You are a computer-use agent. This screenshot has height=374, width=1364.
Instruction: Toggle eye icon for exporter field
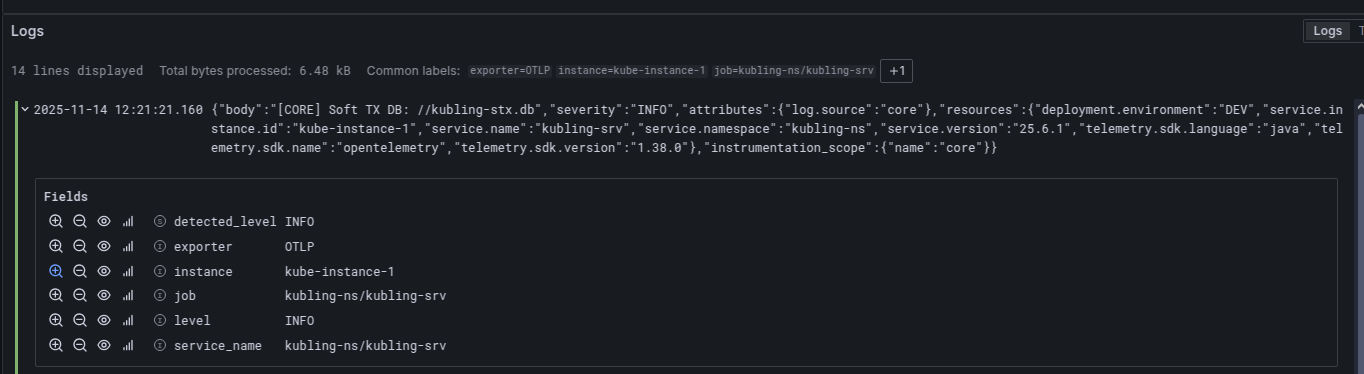[x=104, y=246]
